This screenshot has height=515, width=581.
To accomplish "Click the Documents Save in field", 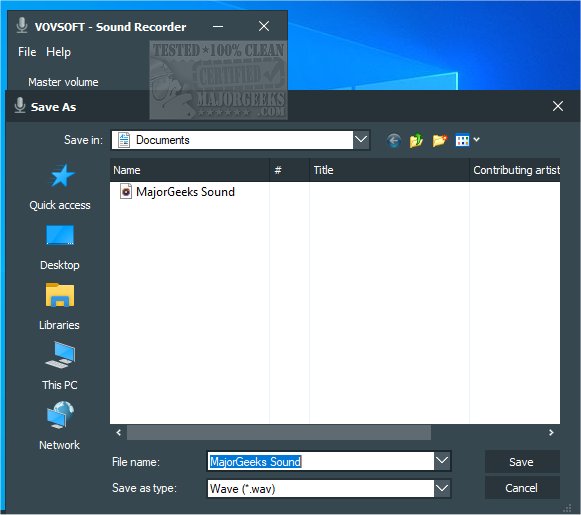I will (x=232, y=140).
